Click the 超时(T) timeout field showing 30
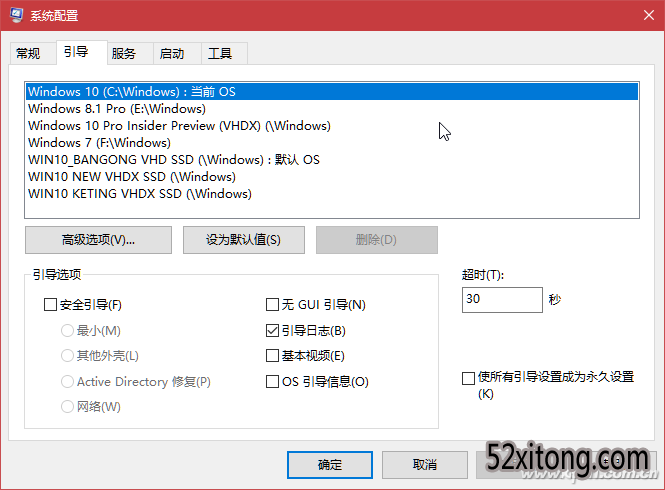Viewport: 665px width, 490px height. pos(502,300)
